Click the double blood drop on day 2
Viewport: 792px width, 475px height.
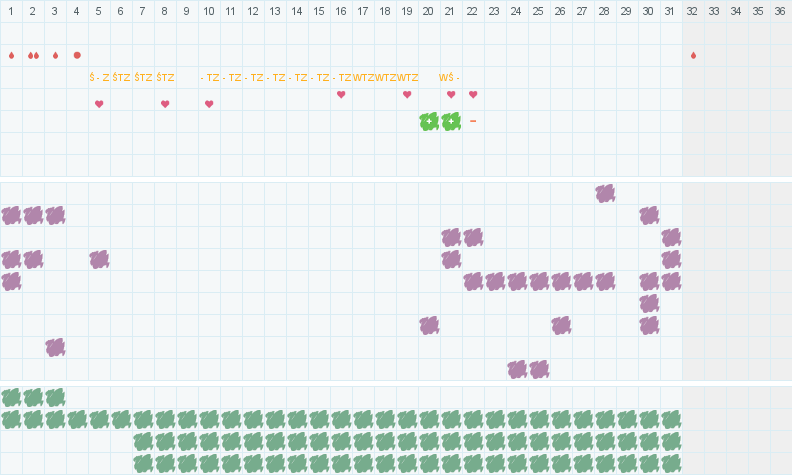click(33, 55)
